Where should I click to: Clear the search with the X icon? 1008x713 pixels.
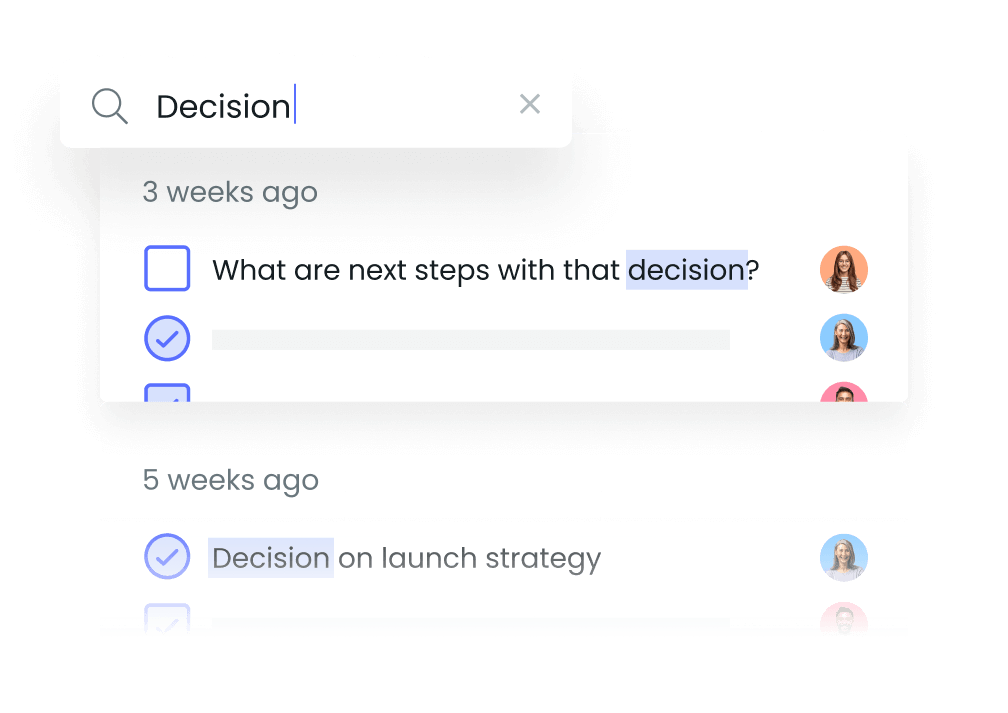click(530, 104)
